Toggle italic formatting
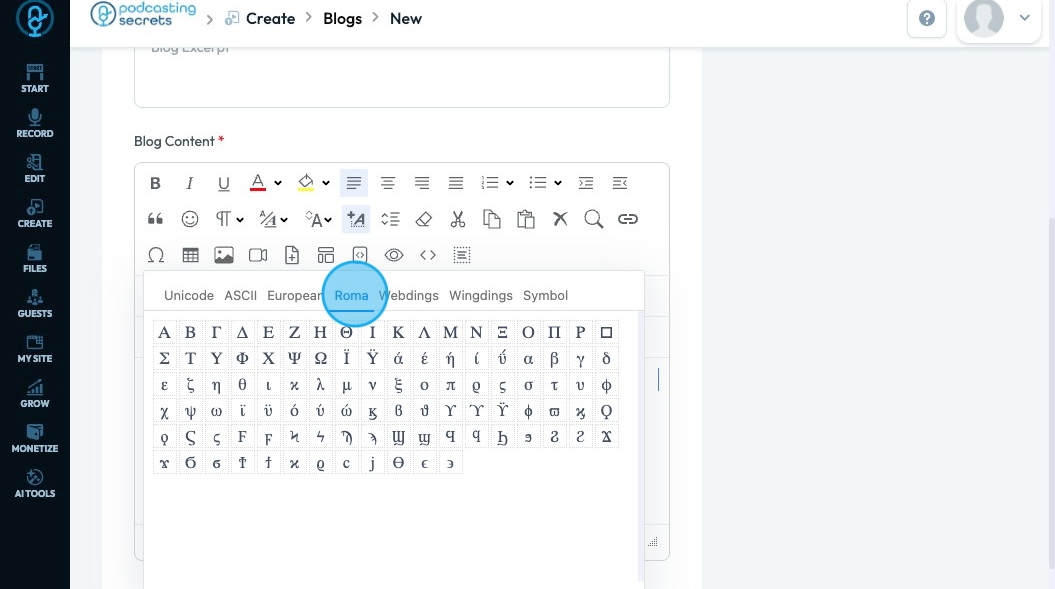This screenshot has height=589, width=1055. pyautogui.click(x=190, y=183)
